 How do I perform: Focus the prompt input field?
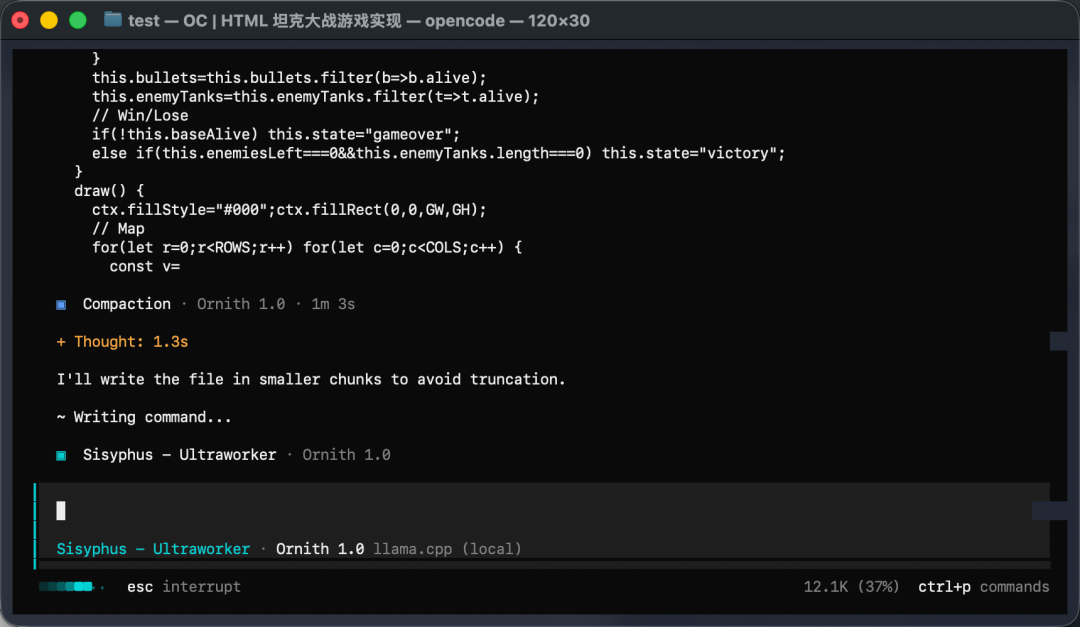tap(544, 511)
